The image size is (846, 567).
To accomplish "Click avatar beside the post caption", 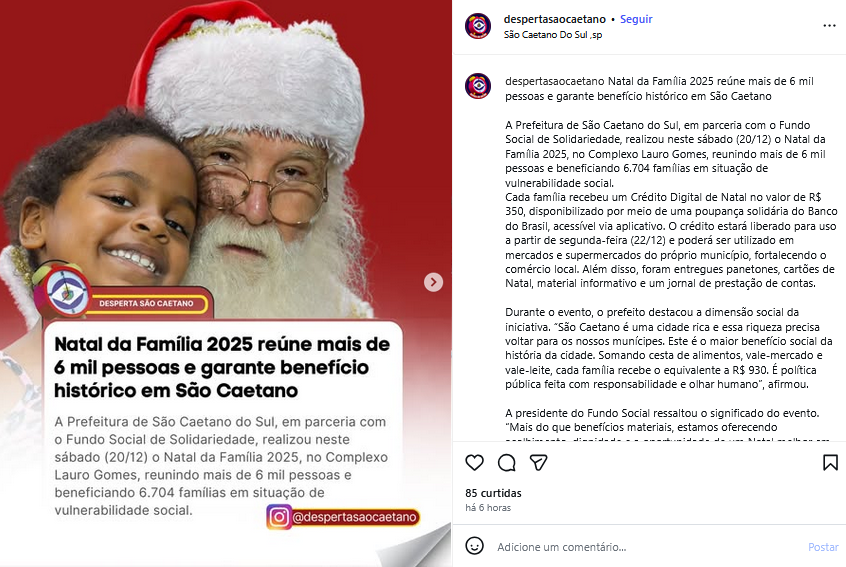I will [x=478, y=86].
